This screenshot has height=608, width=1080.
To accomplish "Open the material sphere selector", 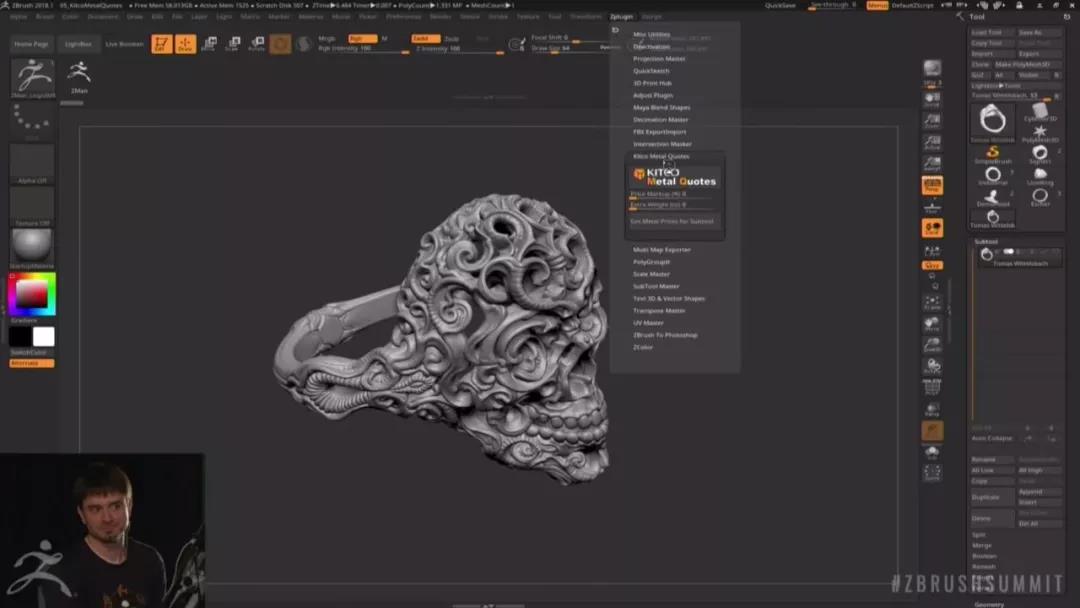I will pos(32,248).
